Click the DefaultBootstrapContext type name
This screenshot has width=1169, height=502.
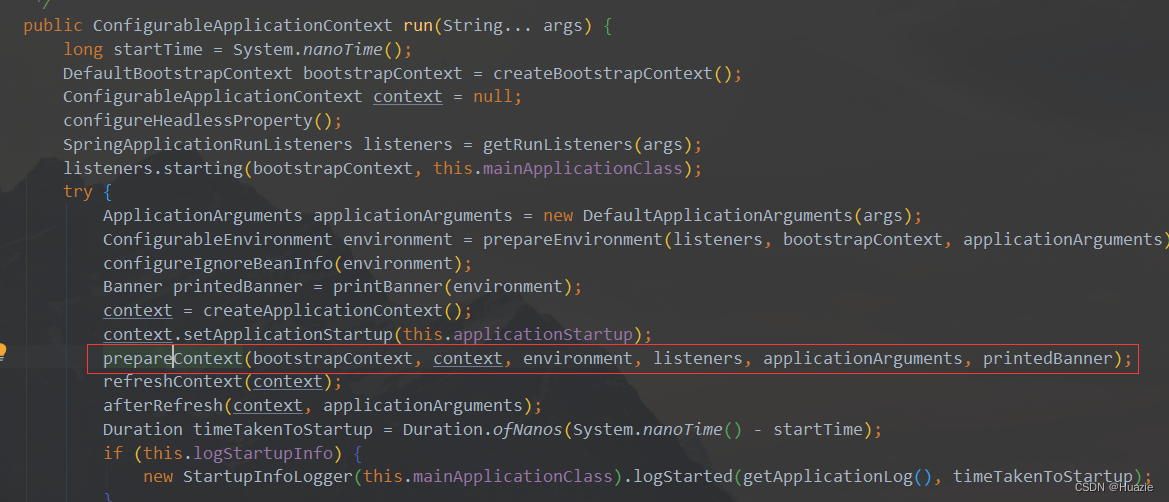coord(178,74)
